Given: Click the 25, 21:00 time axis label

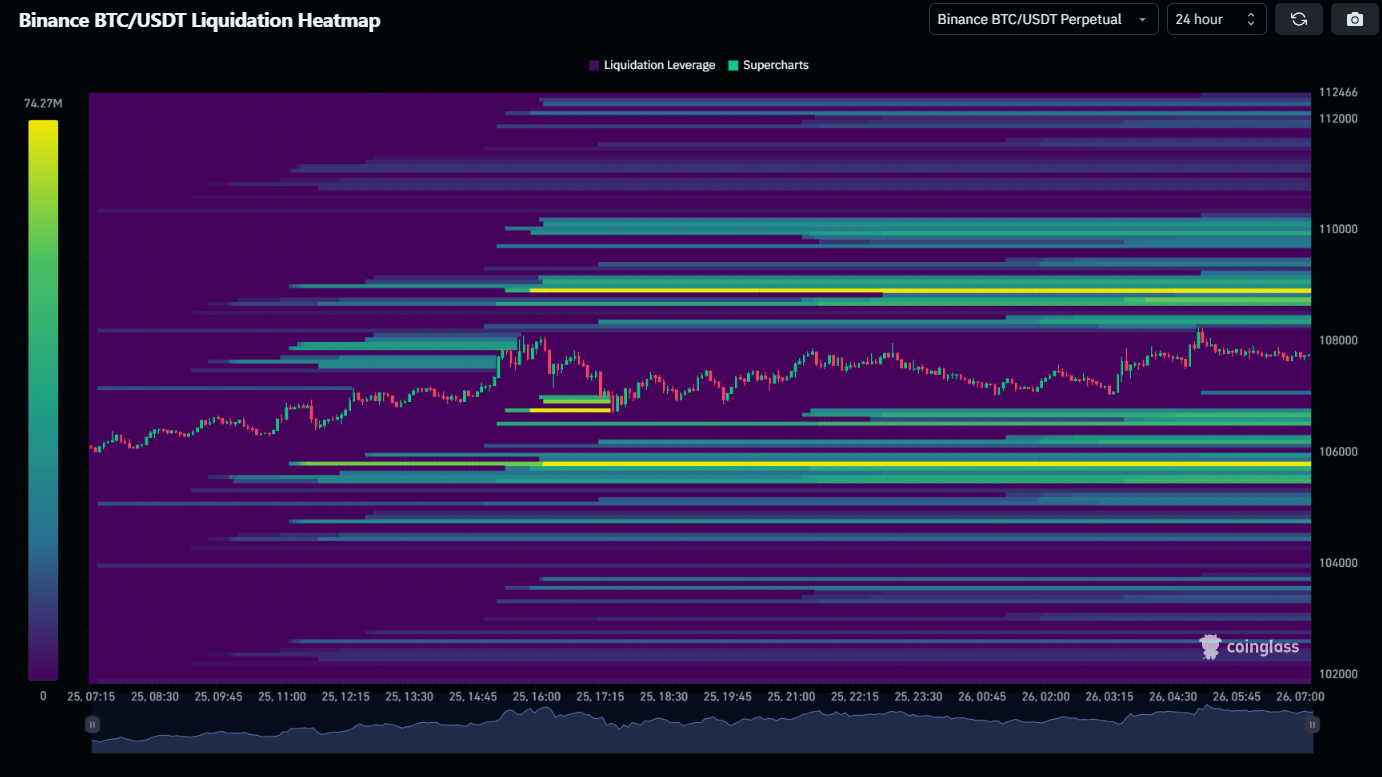Looking at the screenshot, I should [792, 696].
